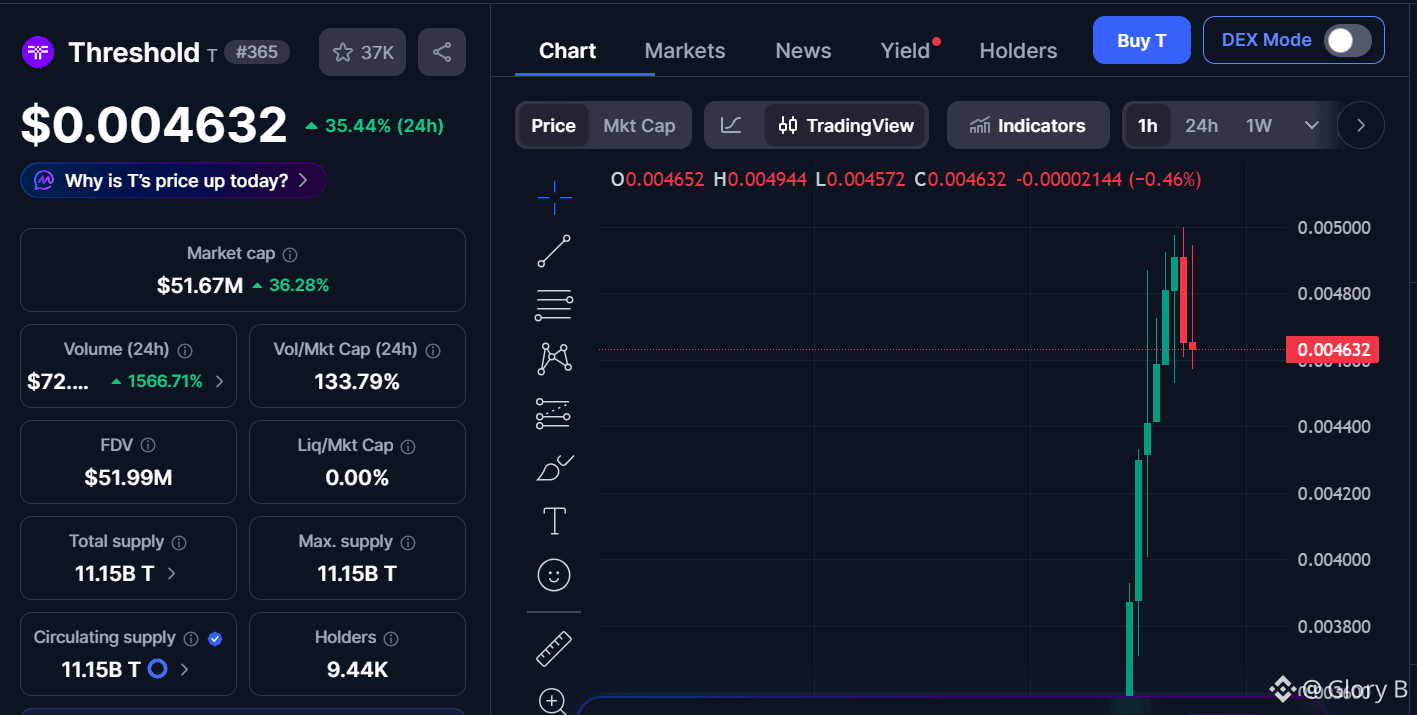Click Market cap info icon

tap(290, 255)
